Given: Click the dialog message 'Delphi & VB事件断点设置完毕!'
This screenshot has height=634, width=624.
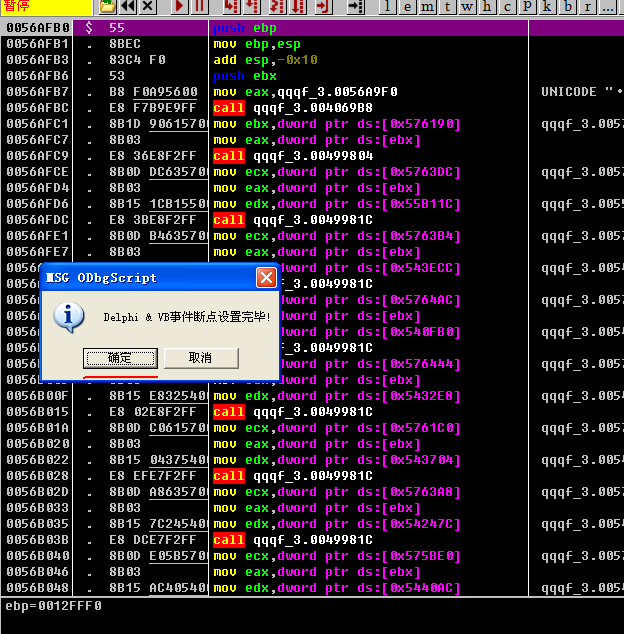Looking at the screenshot, I should (187, 317).
